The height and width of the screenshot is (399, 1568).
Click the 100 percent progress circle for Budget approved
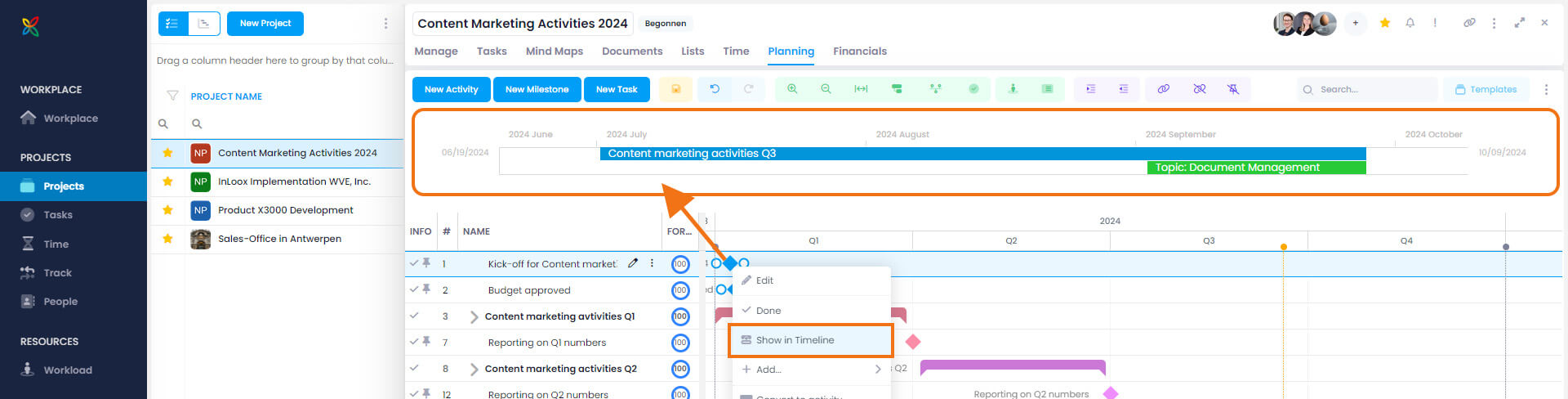click(680, 289)
